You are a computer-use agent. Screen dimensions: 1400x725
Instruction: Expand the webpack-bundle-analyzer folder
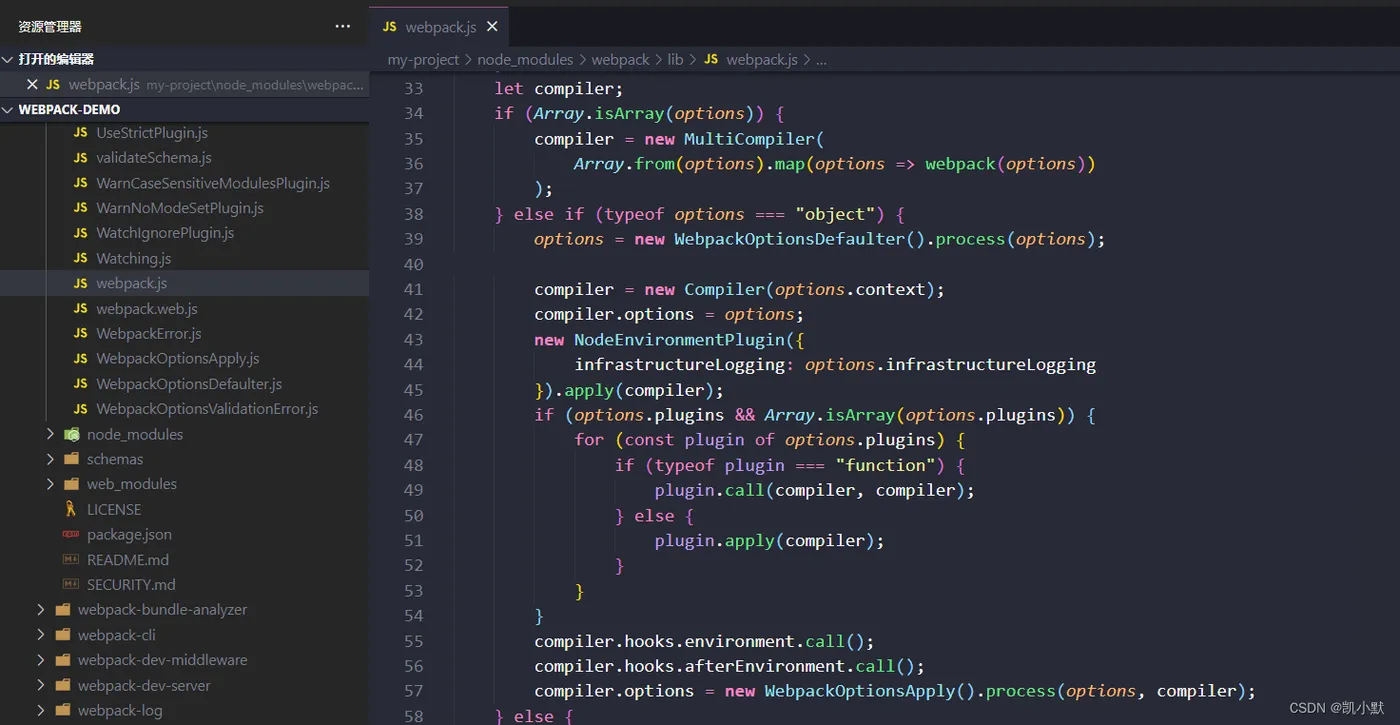41,610
